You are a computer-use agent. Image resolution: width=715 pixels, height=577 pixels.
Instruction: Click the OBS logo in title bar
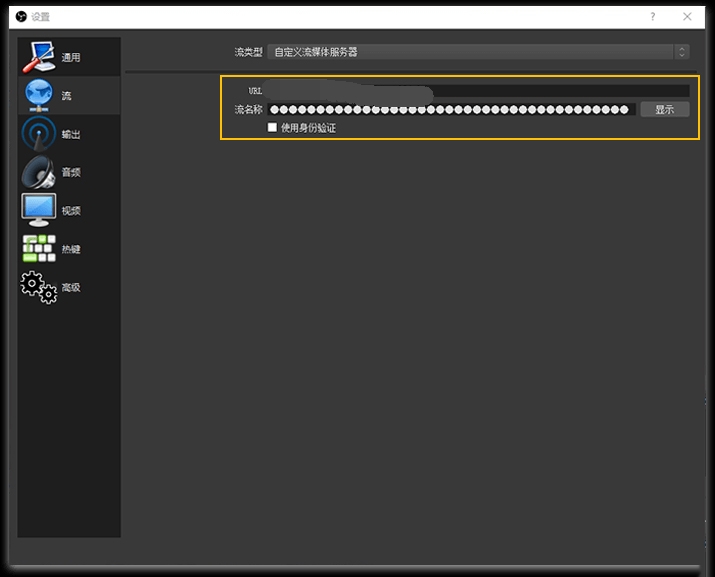[x=21, y=17]
